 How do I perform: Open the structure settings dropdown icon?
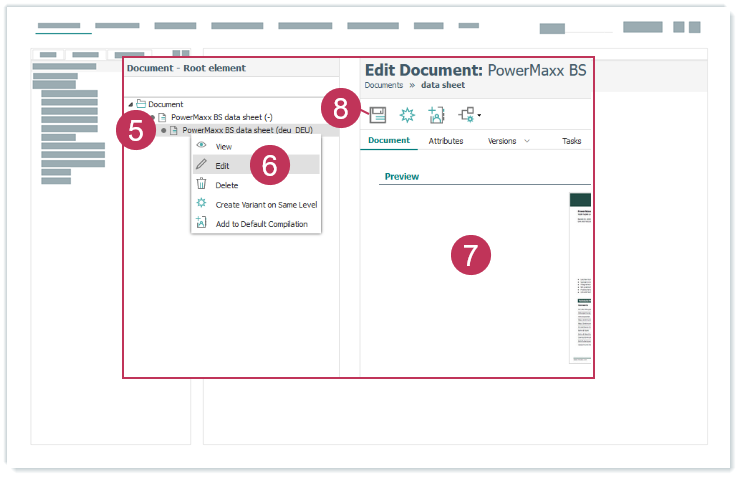[x=468, y=115]
